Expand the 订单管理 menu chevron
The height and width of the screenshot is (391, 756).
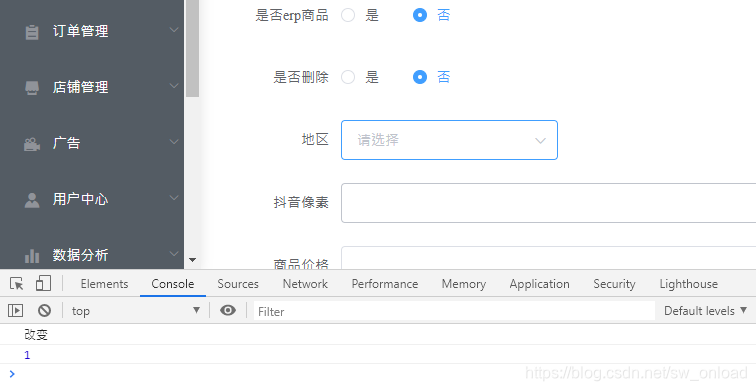[x=174, y=30]
